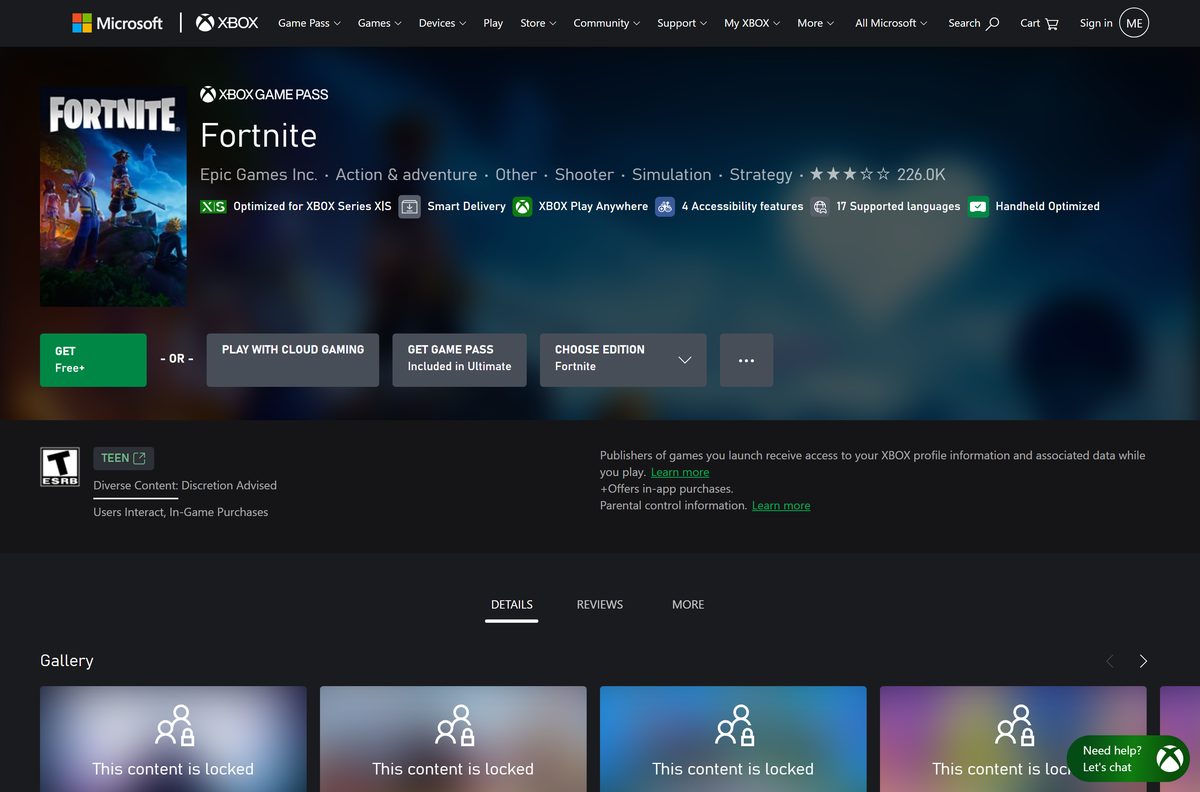The image size is (1200, 792).
Task: Click the Xbox Game Pass logo badge
Action: click(x=264, y=94)
